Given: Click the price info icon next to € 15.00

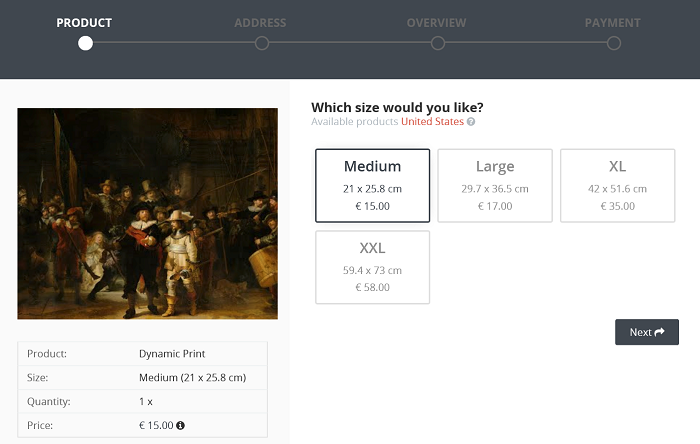Looking at the screenshot, I should tap(180, 425).
